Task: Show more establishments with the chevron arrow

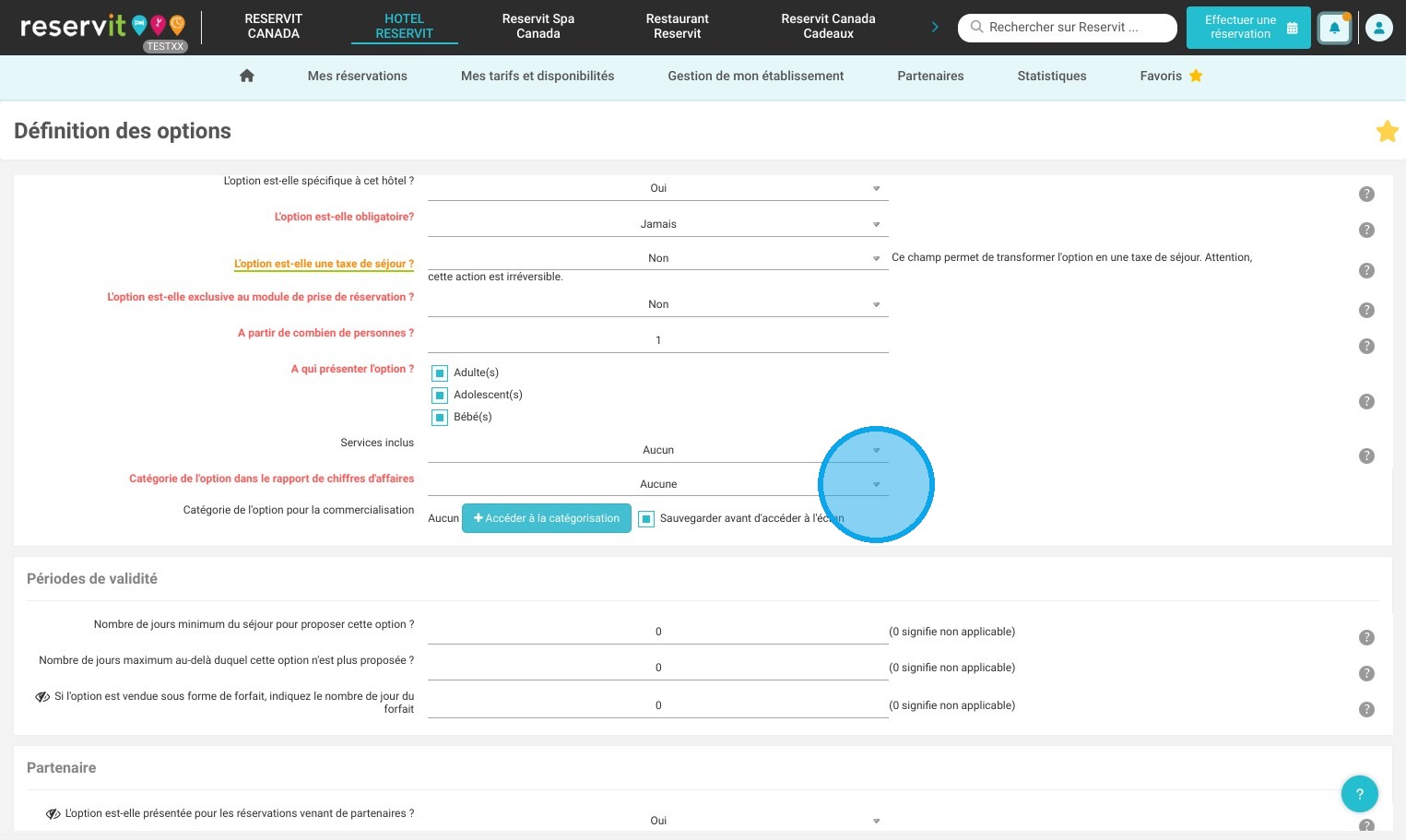Action: pos(935,27)
